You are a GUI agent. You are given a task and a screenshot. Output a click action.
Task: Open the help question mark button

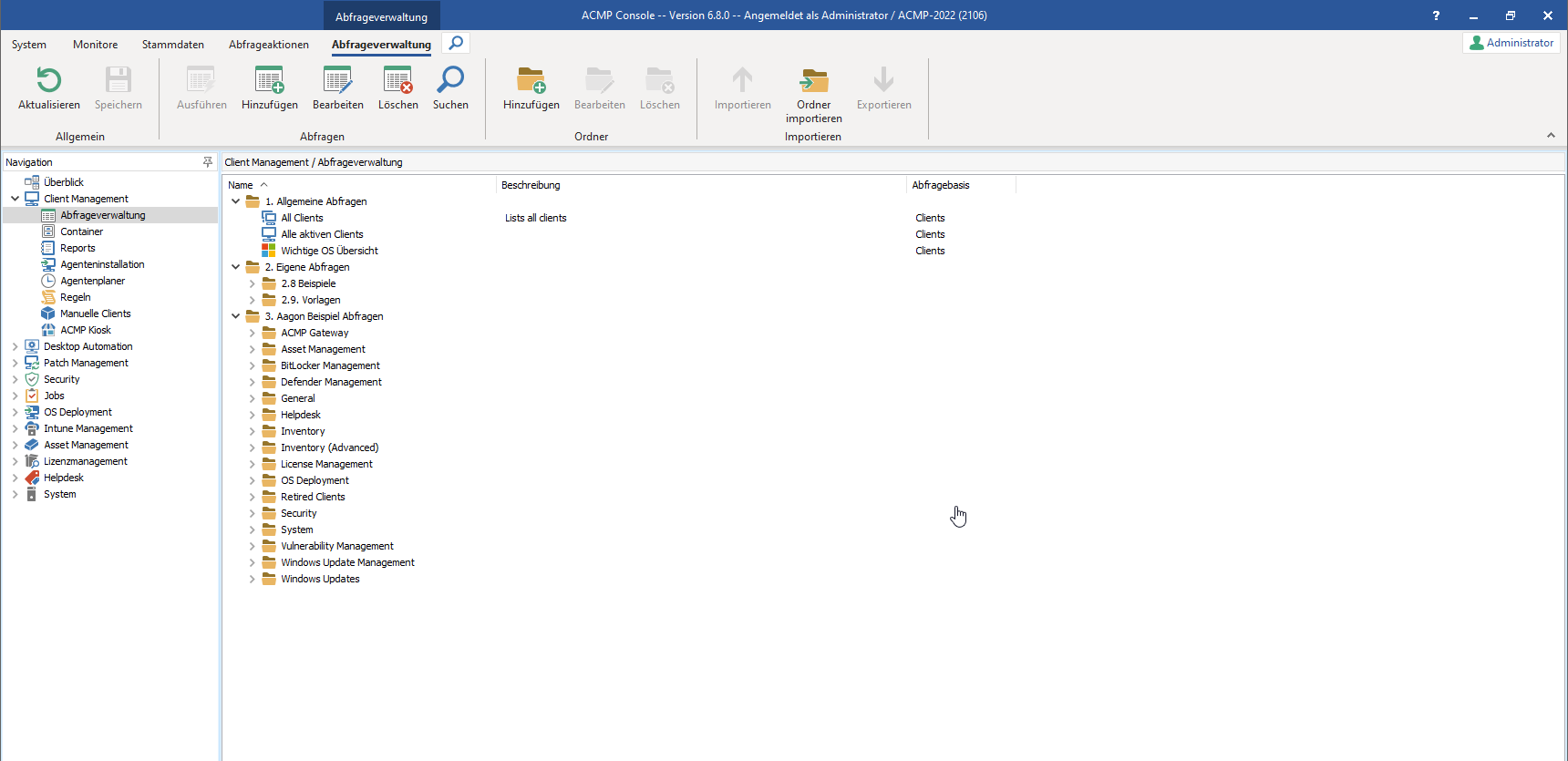(1436, 15)
